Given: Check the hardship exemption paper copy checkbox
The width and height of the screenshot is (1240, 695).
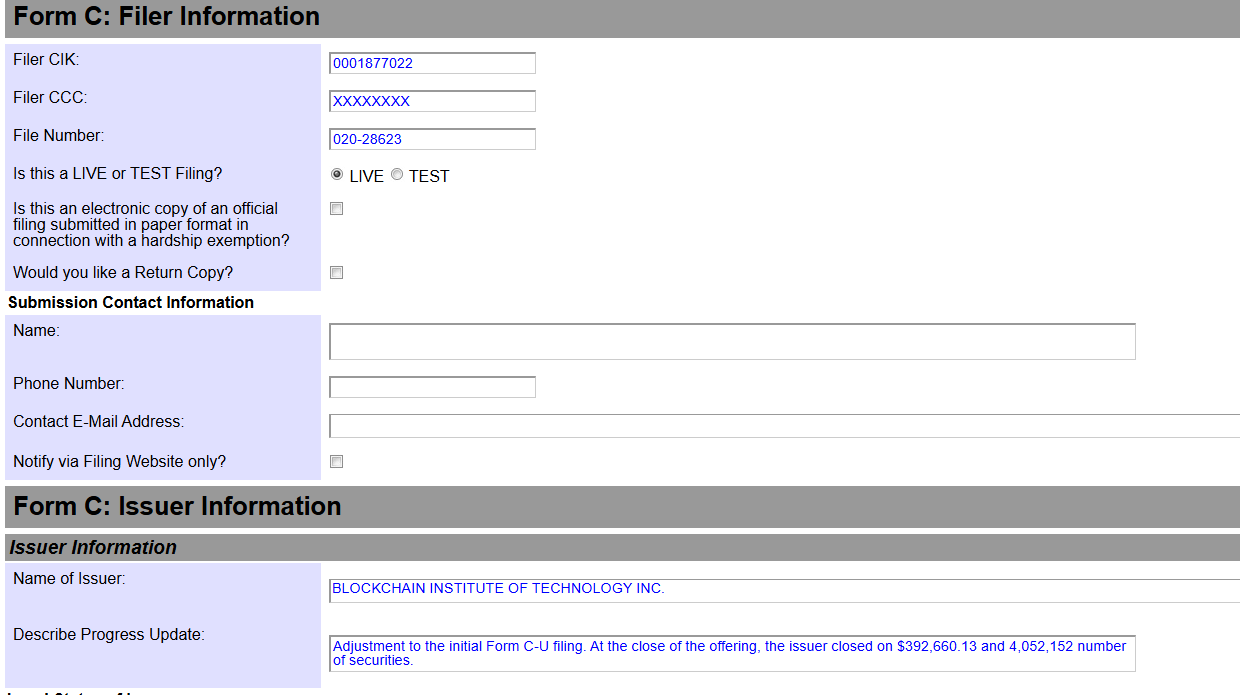Looking at the screenshot, I should (x=337, y=209).
